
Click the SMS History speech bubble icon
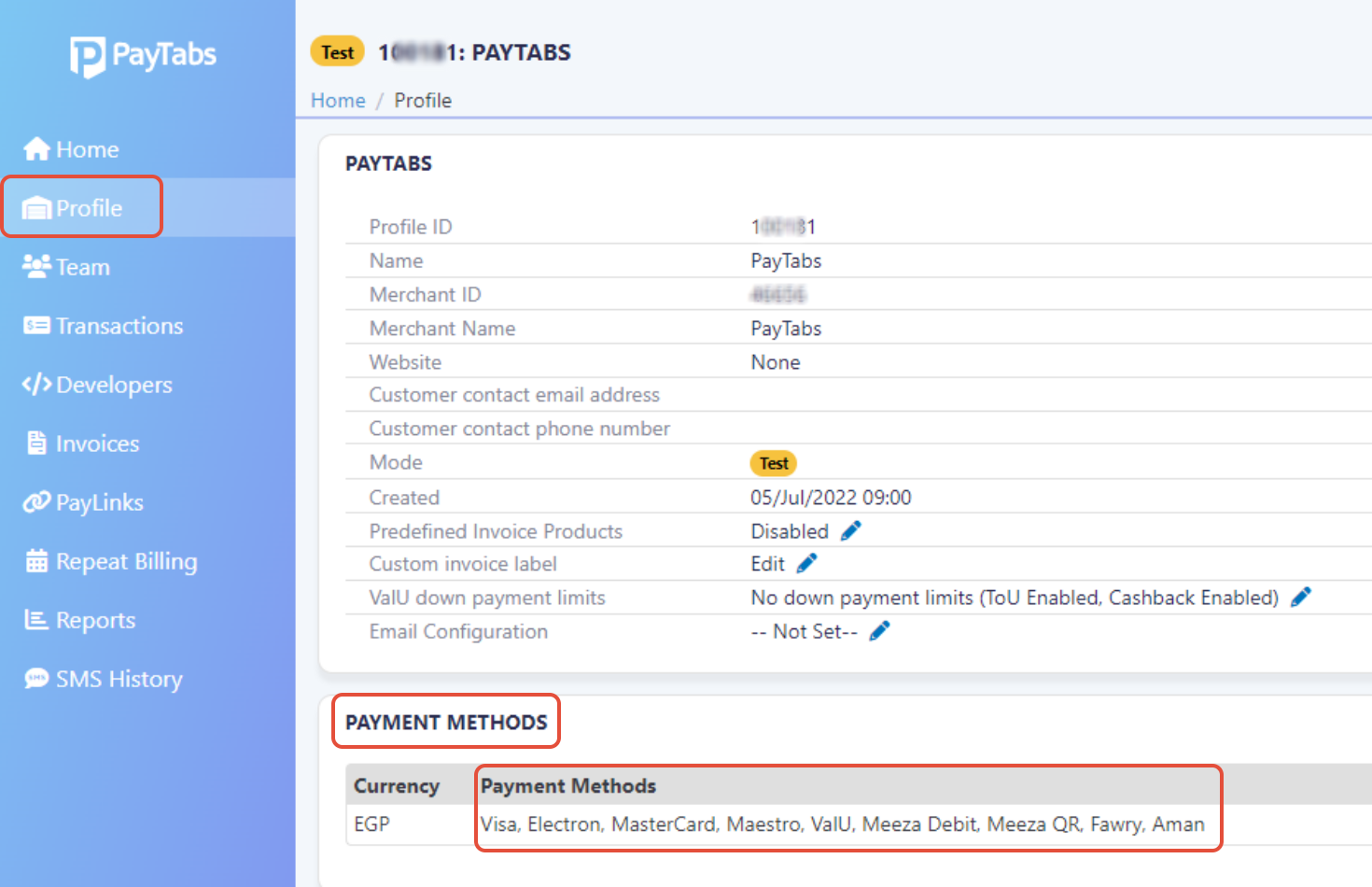[36, 678]
